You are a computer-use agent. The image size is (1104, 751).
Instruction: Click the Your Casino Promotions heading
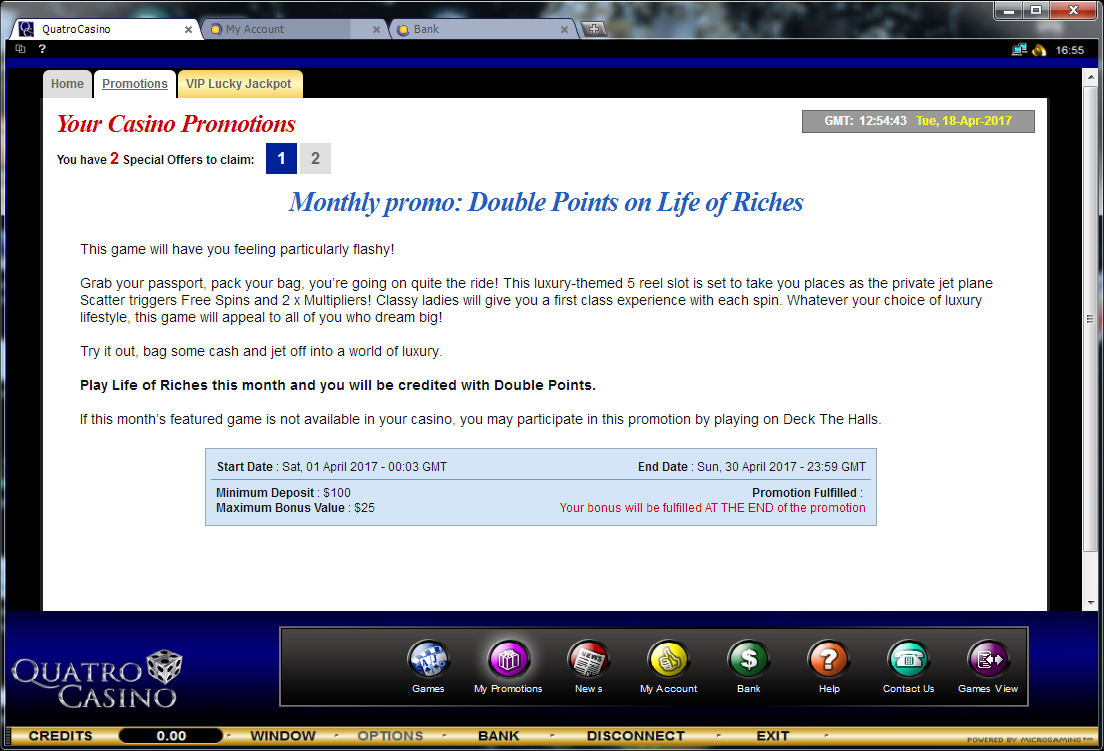click(x=176, y=124)
